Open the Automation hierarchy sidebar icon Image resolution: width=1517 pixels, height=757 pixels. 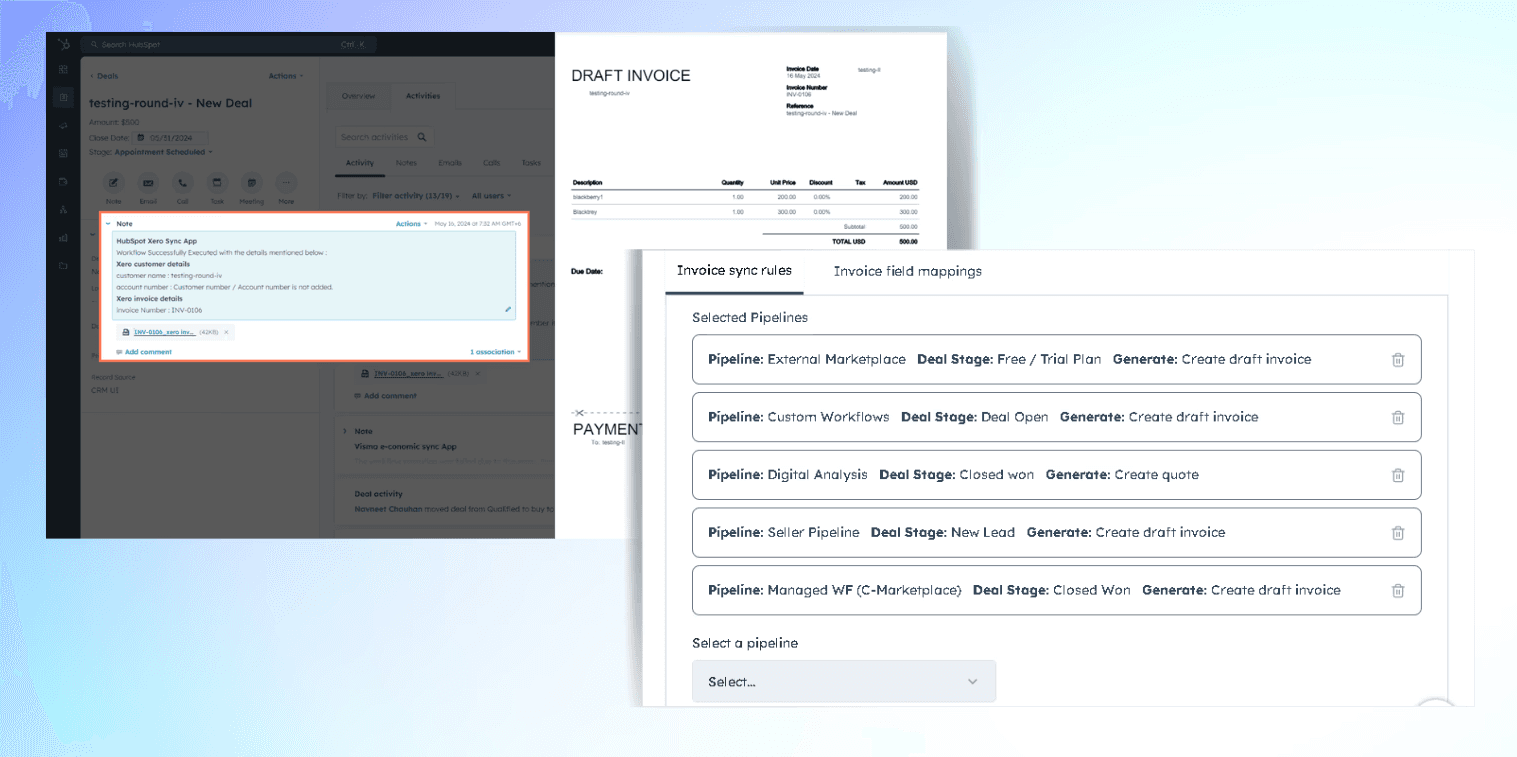tap(64, 209)
